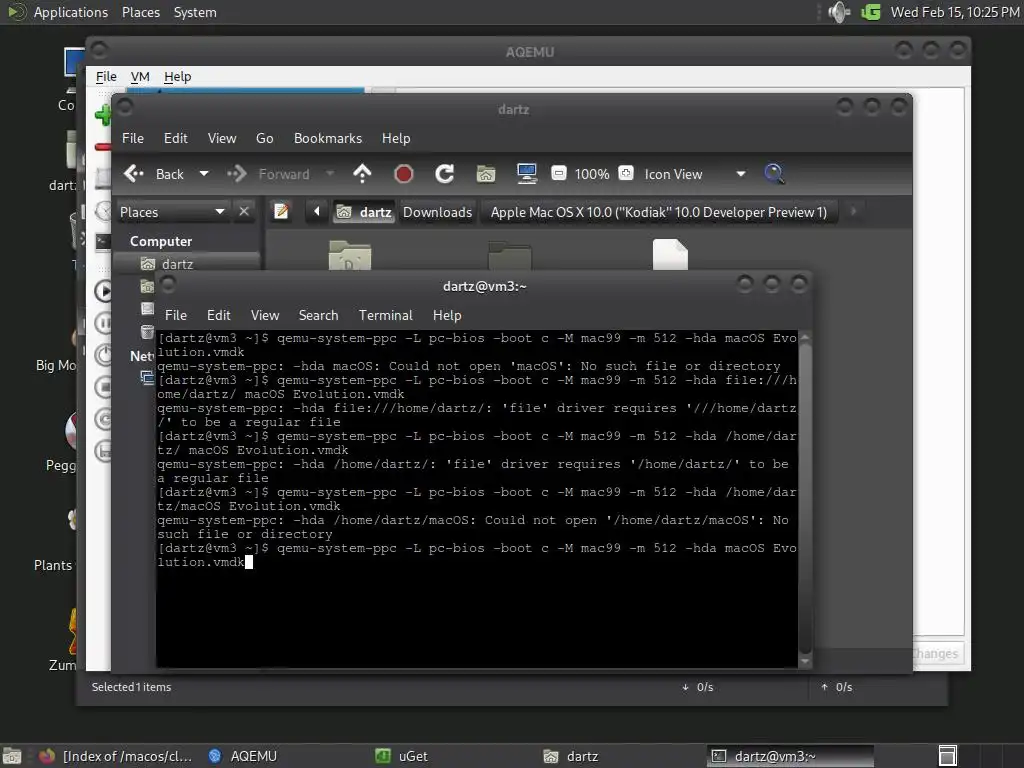
Task: Click the Downloads path bar button
Action: (438, 212)
